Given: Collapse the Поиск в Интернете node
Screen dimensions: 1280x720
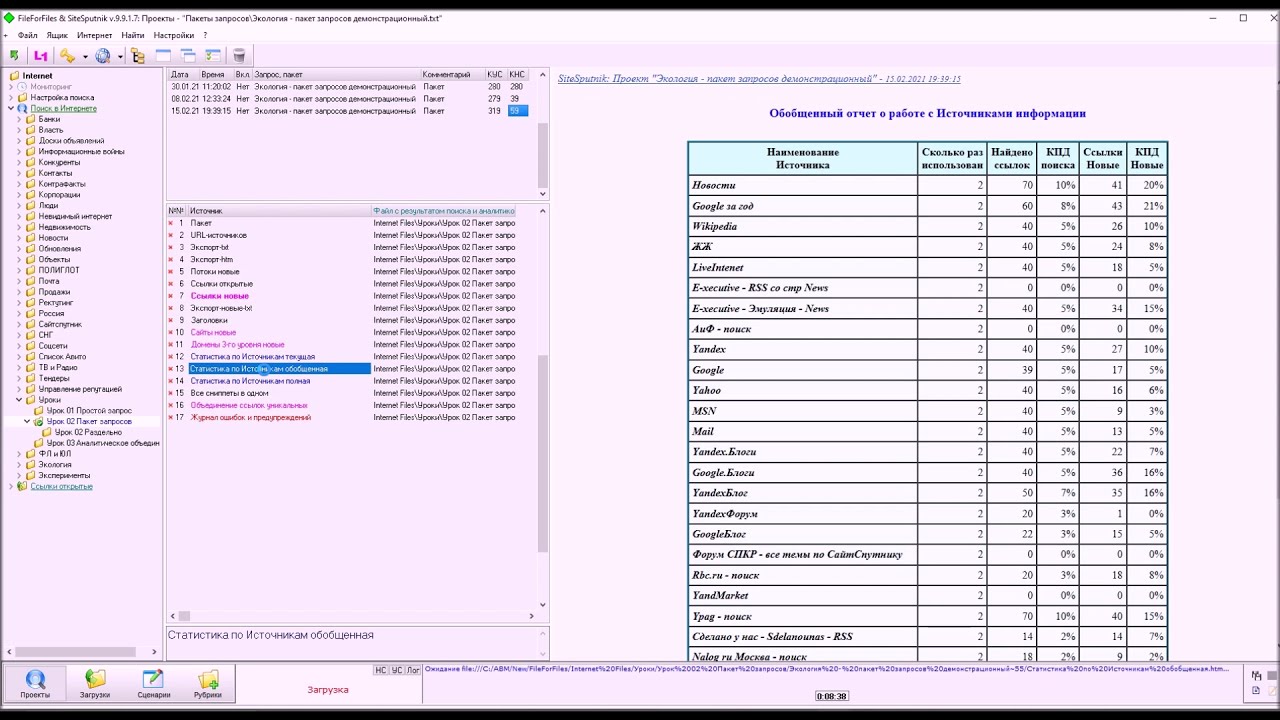Looking at the screenshot, I should coord(11,108).
